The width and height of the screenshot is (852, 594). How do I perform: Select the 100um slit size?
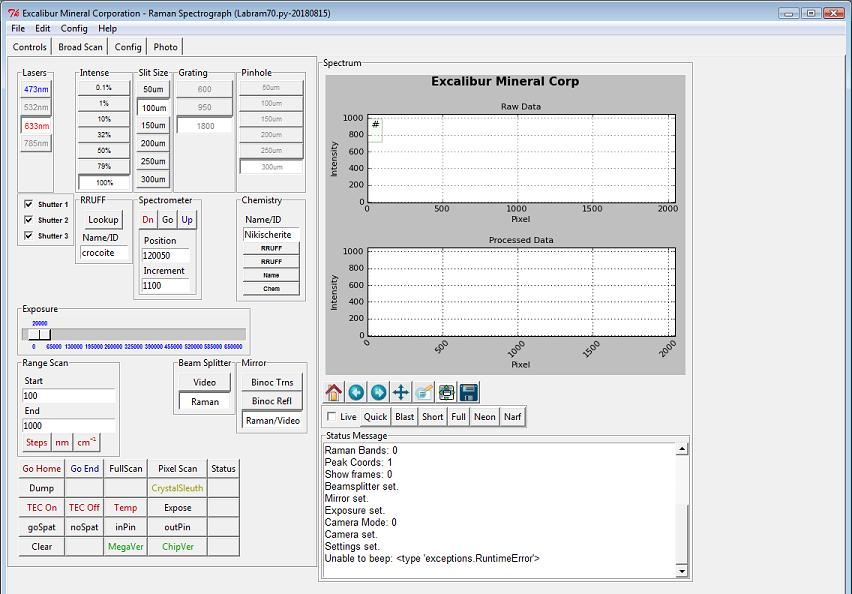click(x=154, y=108)
